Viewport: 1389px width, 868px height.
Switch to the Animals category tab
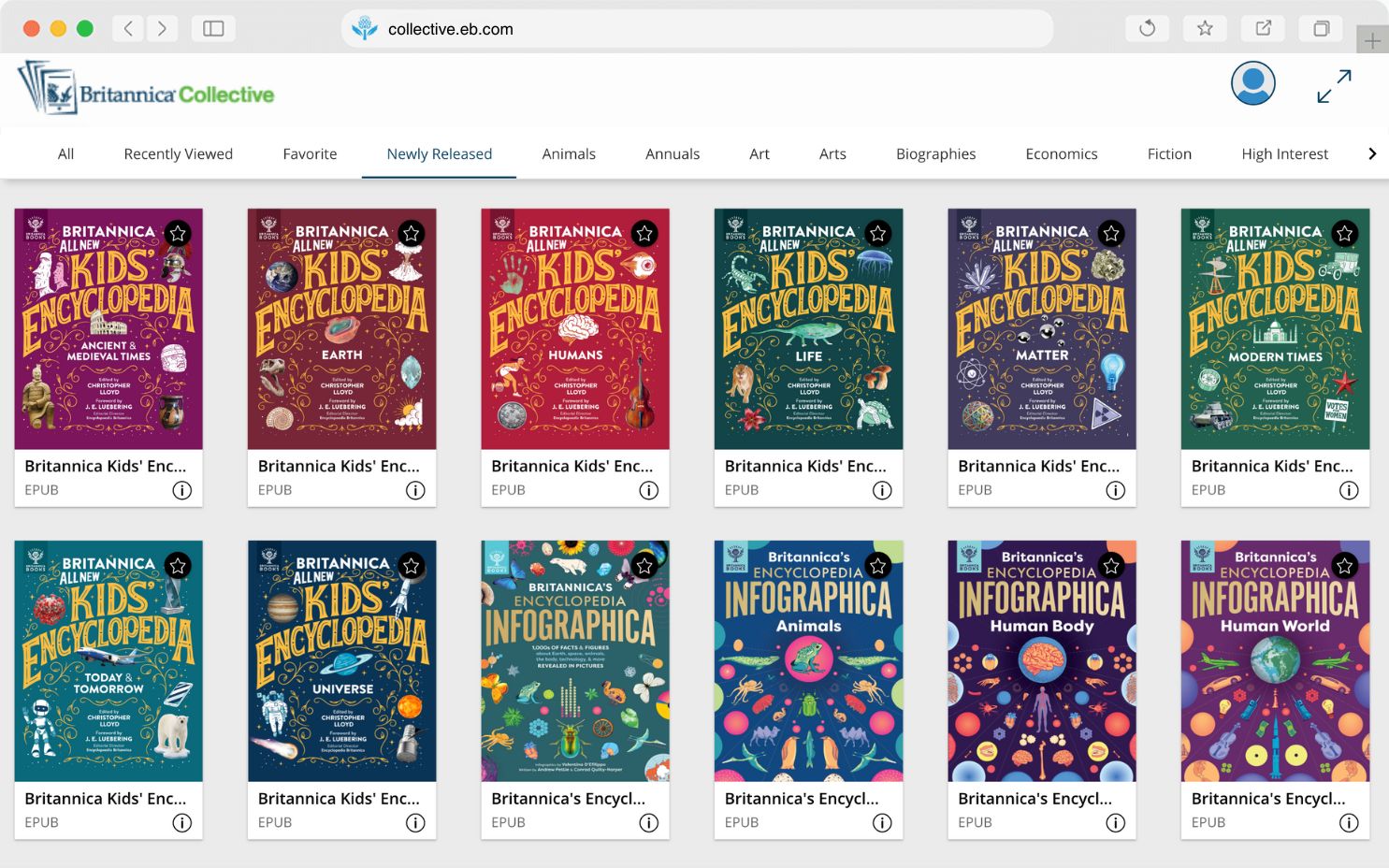(x=569, y=154)
